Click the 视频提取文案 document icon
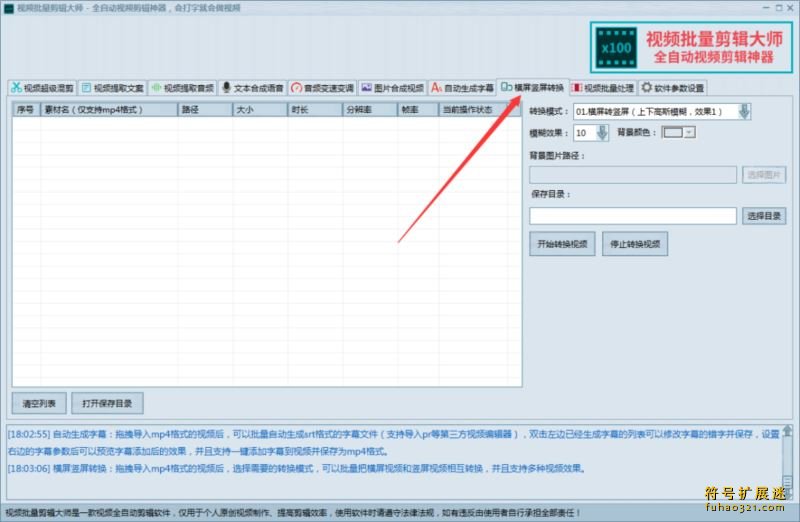 click(87, 87)
